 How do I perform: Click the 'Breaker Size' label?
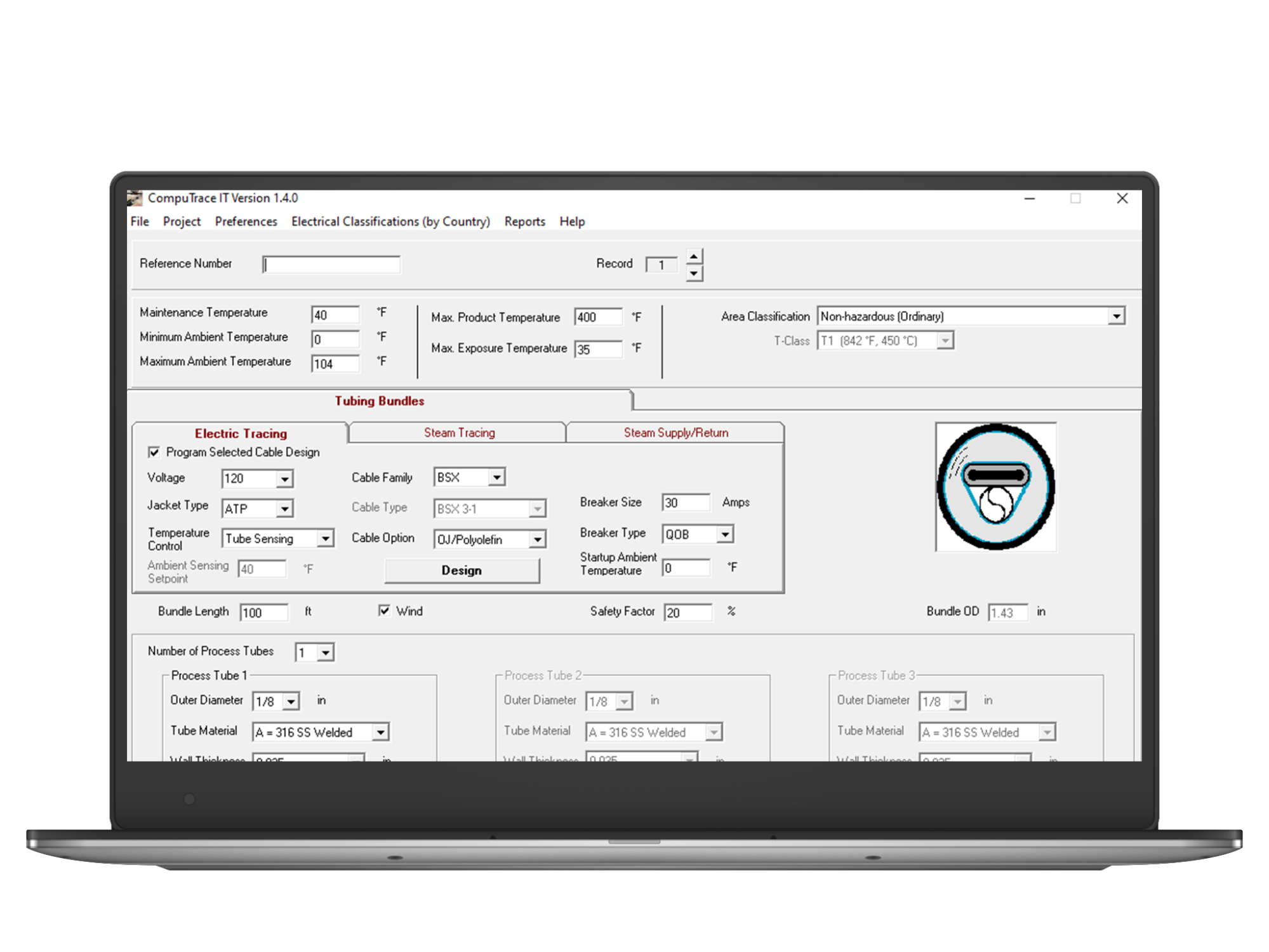coord(611,502)
